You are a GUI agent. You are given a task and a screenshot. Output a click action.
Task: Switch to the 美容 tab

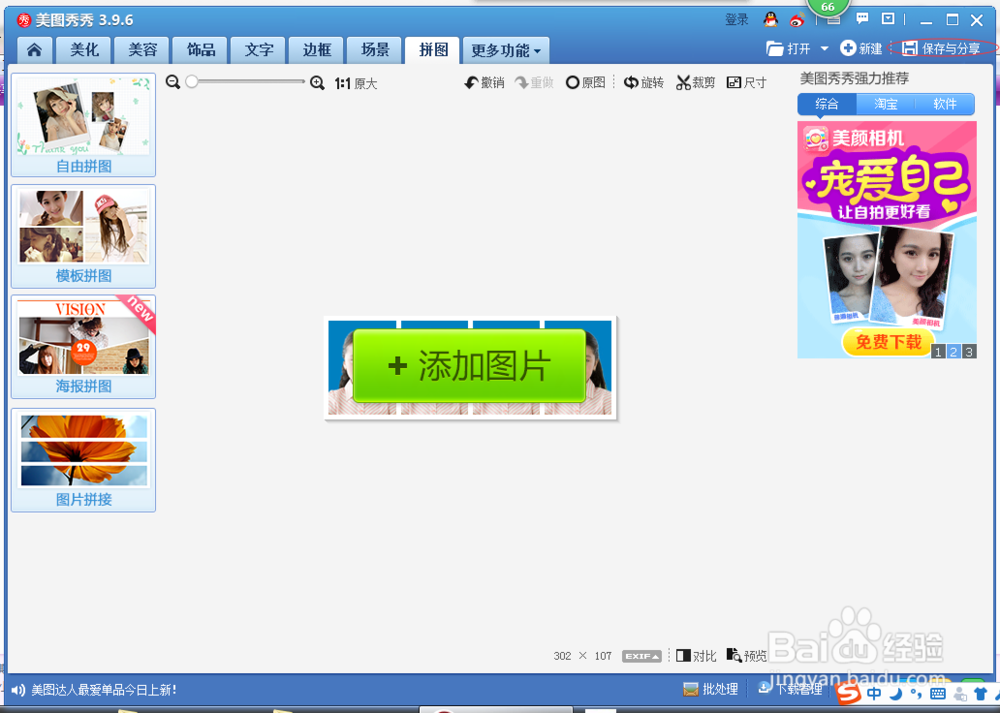(141, 49)
